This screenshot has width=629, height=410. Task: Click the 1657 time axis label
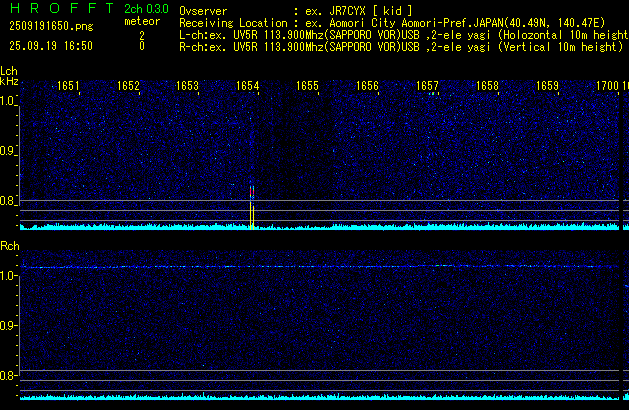click(427, 86)
